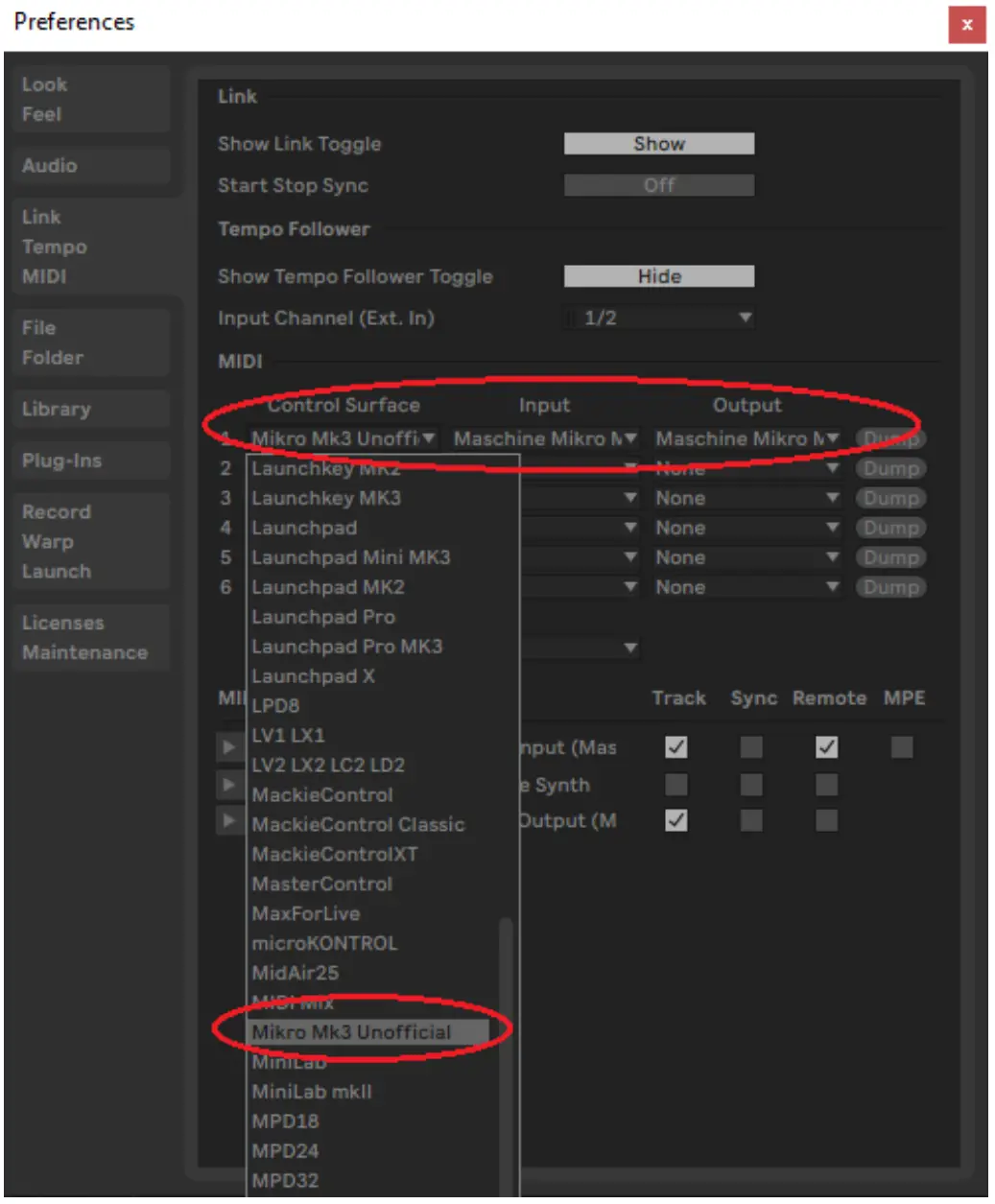Enable Sync for the Output port row

[x=751, y=821]
